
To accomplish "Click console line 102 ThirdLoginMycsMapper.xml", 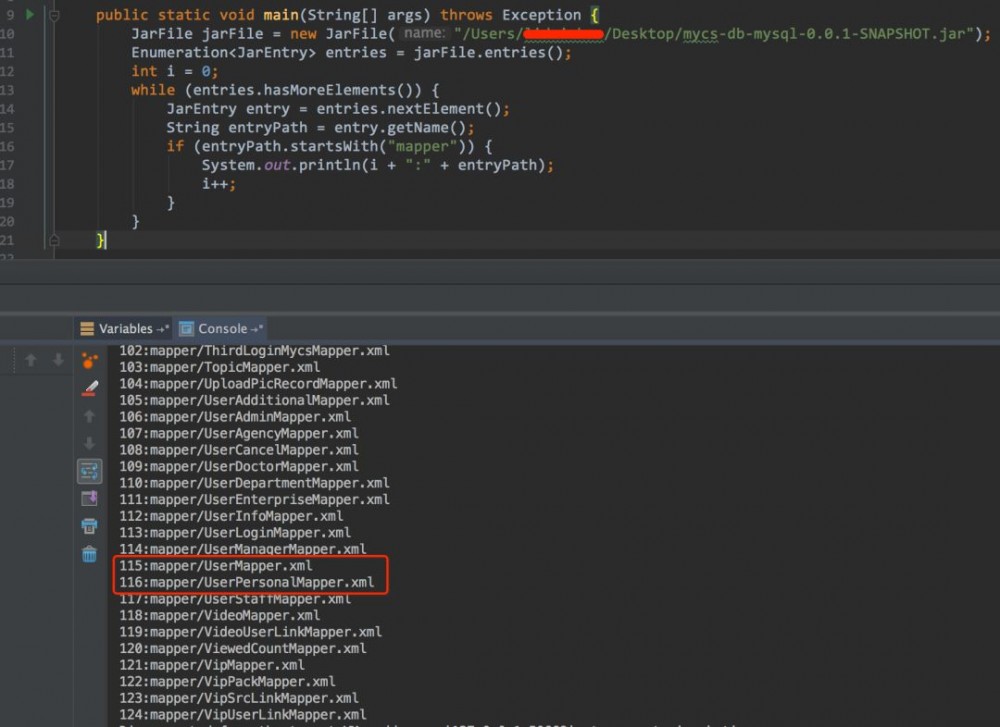I will [x=254, y=351].
